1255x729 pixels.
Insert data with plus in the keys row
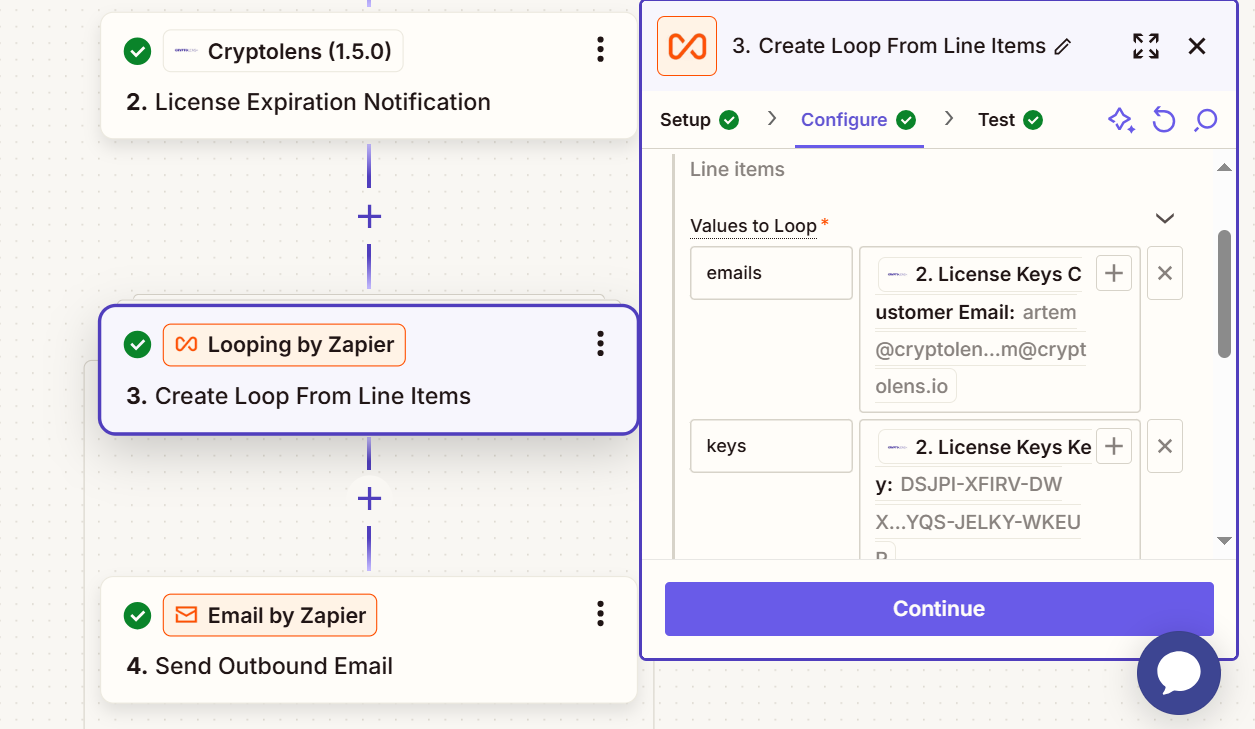[x=1114, y=446]
